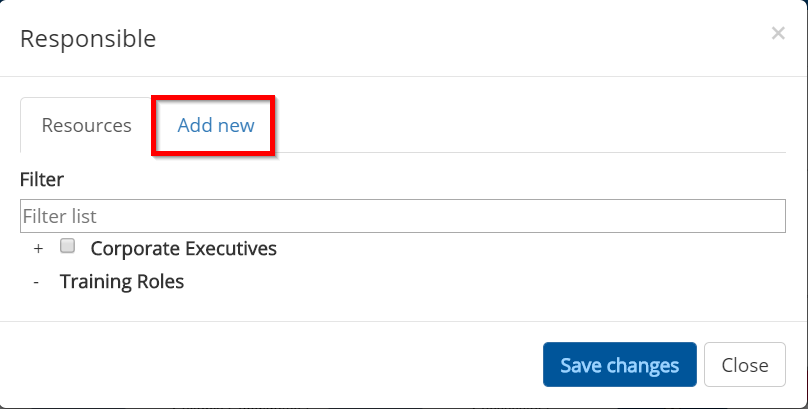Click the Filter label text
The height and width of the screenshot is (409, 808).
point(42,180)
